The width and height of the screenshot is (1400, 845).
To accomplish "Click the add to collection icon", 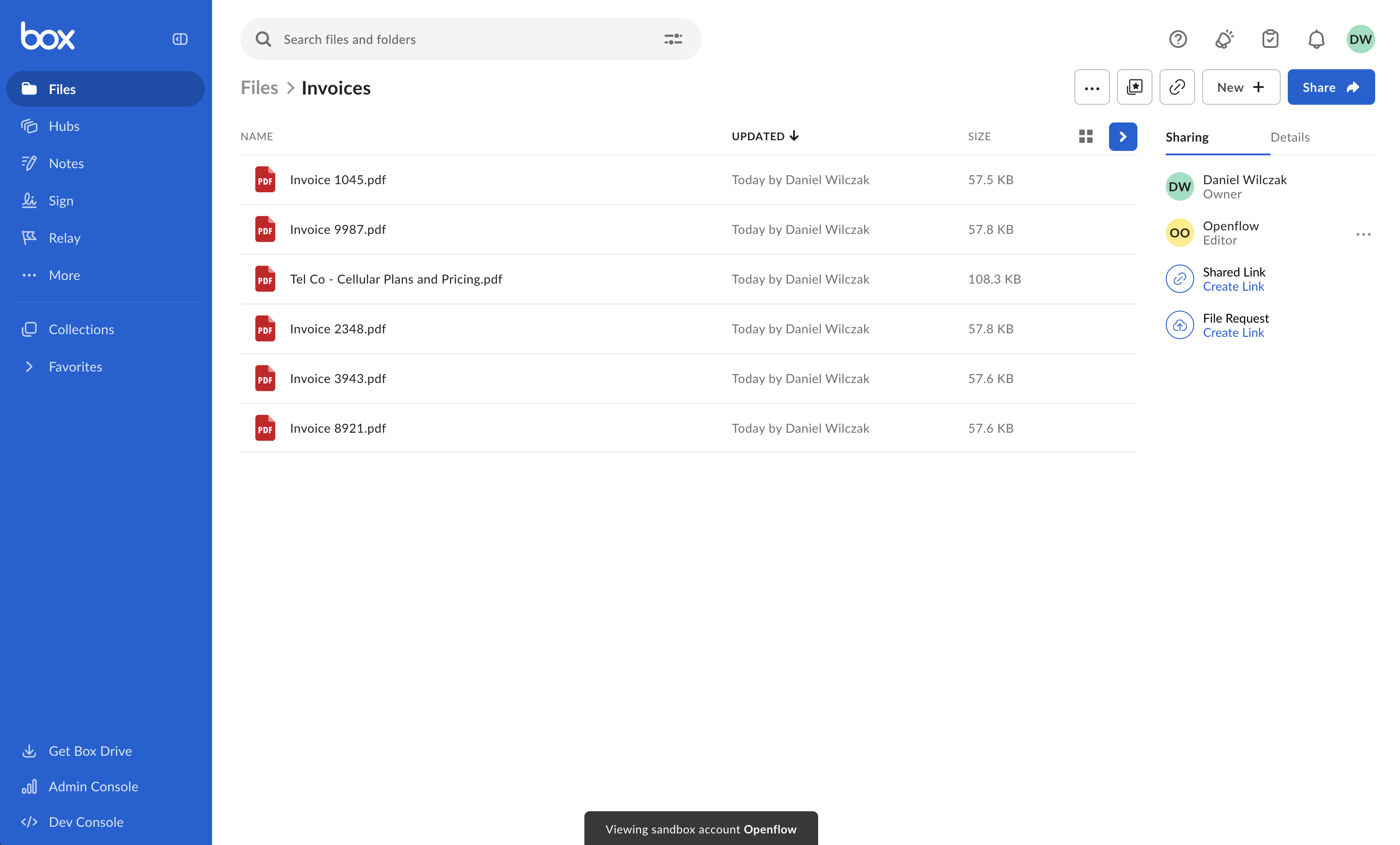I will pyautogui.click(x=1134, y=87).
